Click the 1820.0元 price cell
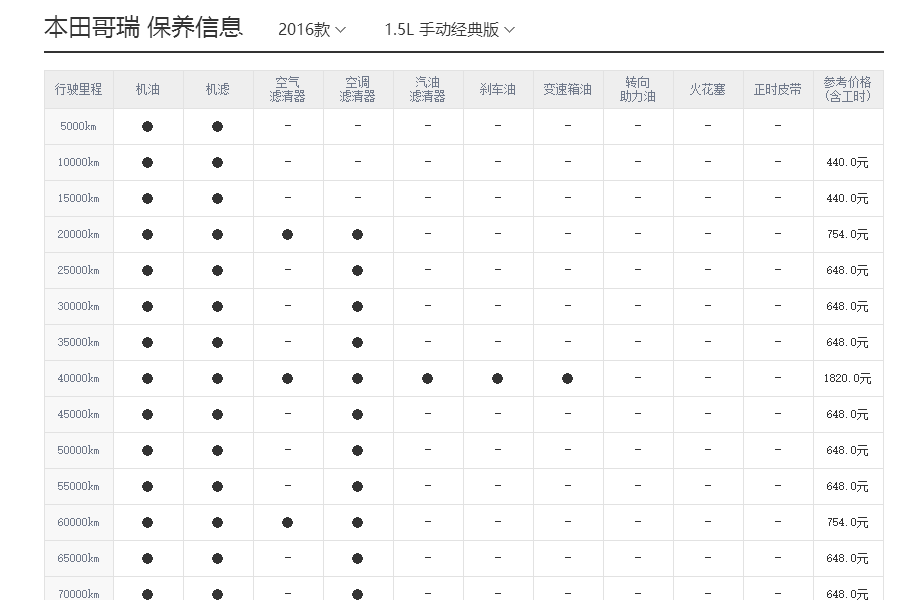 pyautogui.click(x=848, y=379)
